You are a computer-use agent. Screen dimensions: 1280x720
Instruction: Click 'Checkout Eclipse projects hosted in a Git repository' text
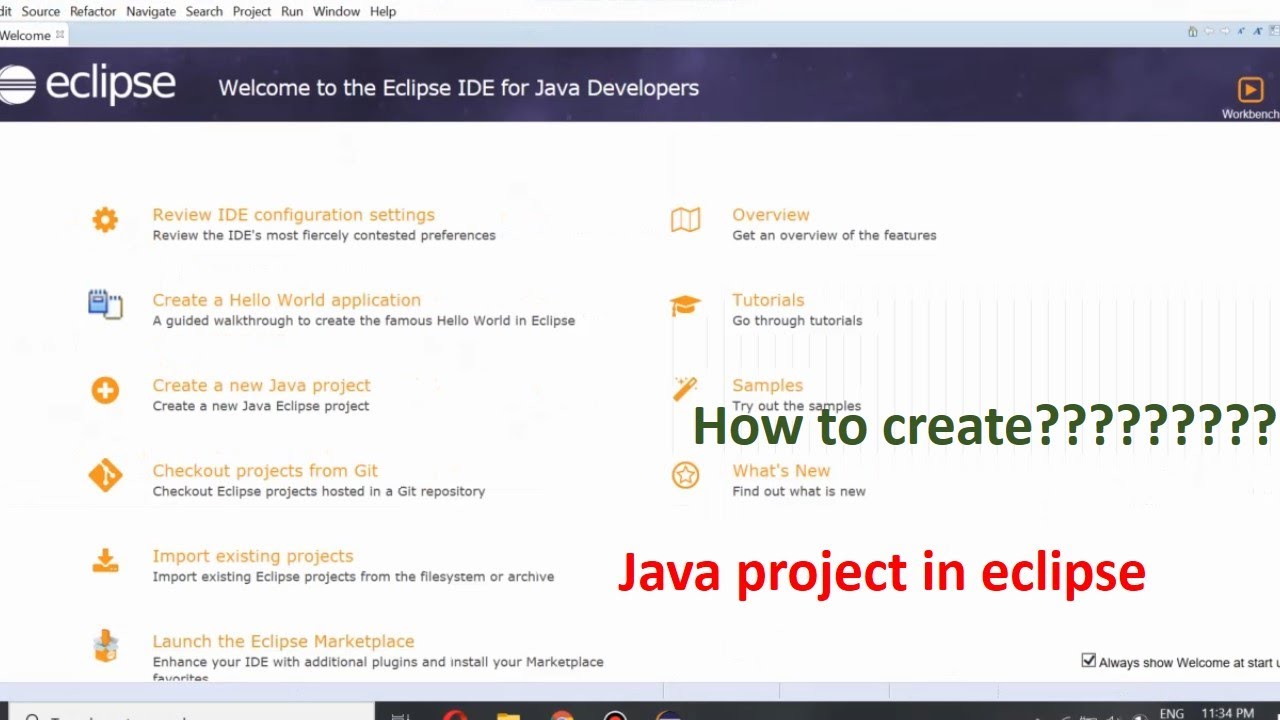pos(319,491)
